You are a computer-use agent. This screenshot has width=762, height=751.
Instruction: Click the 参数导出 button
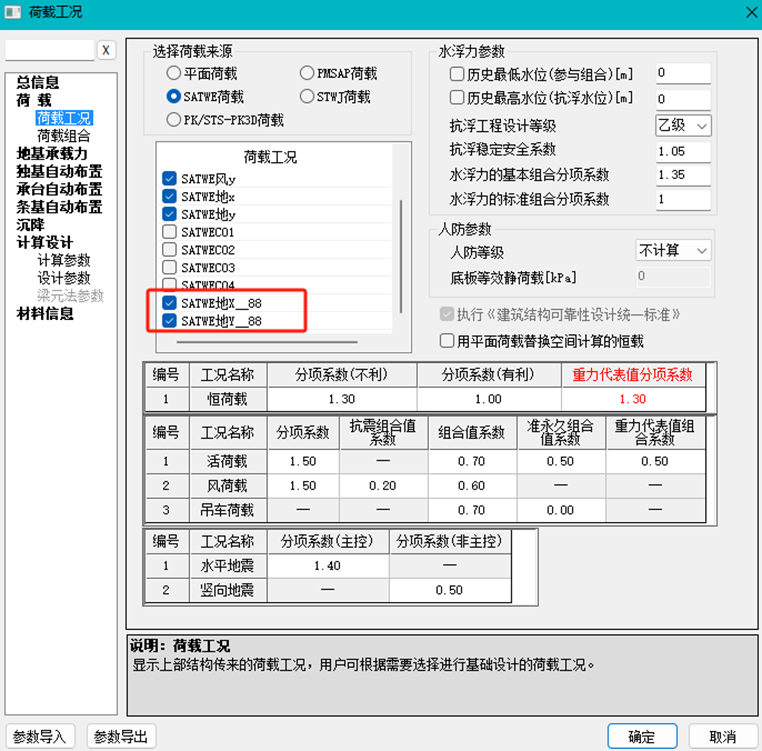[121, 736]
